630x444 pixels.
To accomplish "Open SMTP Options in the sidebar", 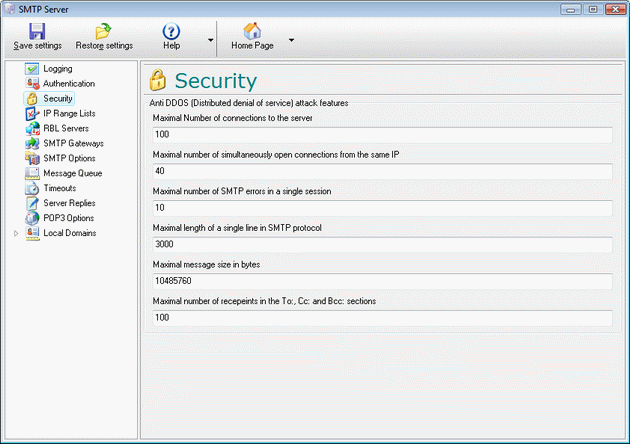I will 69,158.
